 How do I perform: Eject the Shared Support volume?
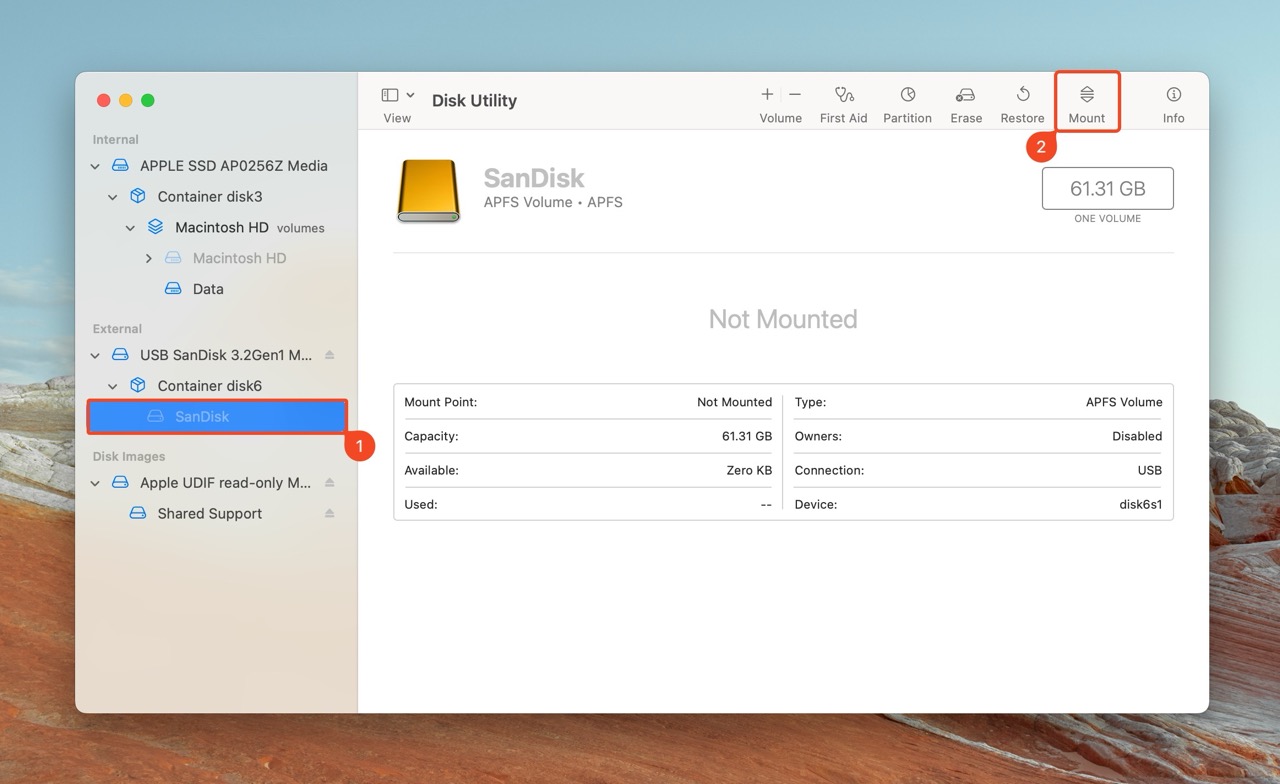[329, 514]
